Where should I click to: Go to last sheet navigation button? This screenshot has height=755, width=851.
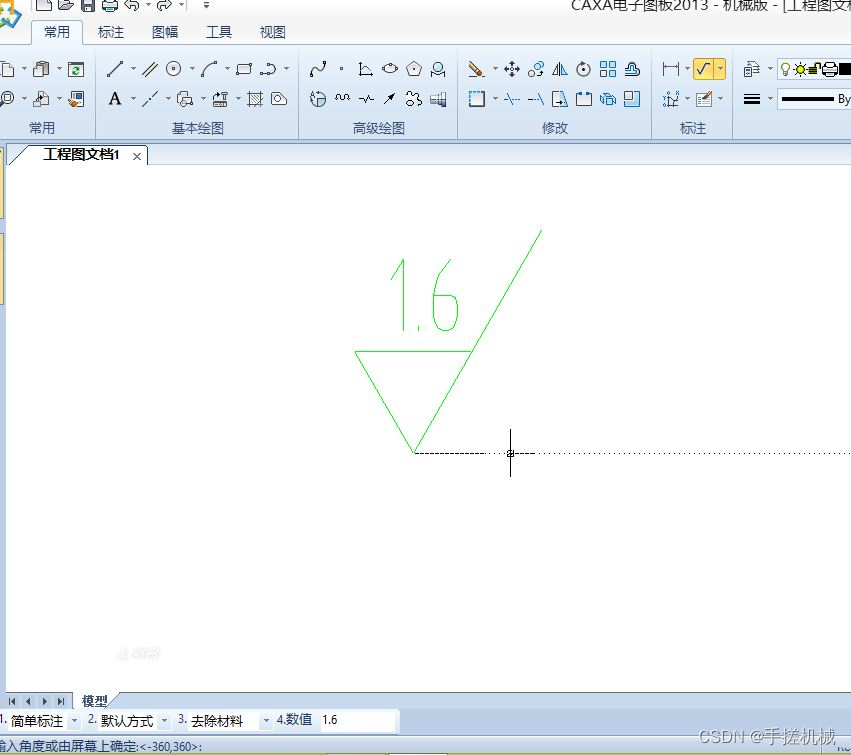click(61, 701)
